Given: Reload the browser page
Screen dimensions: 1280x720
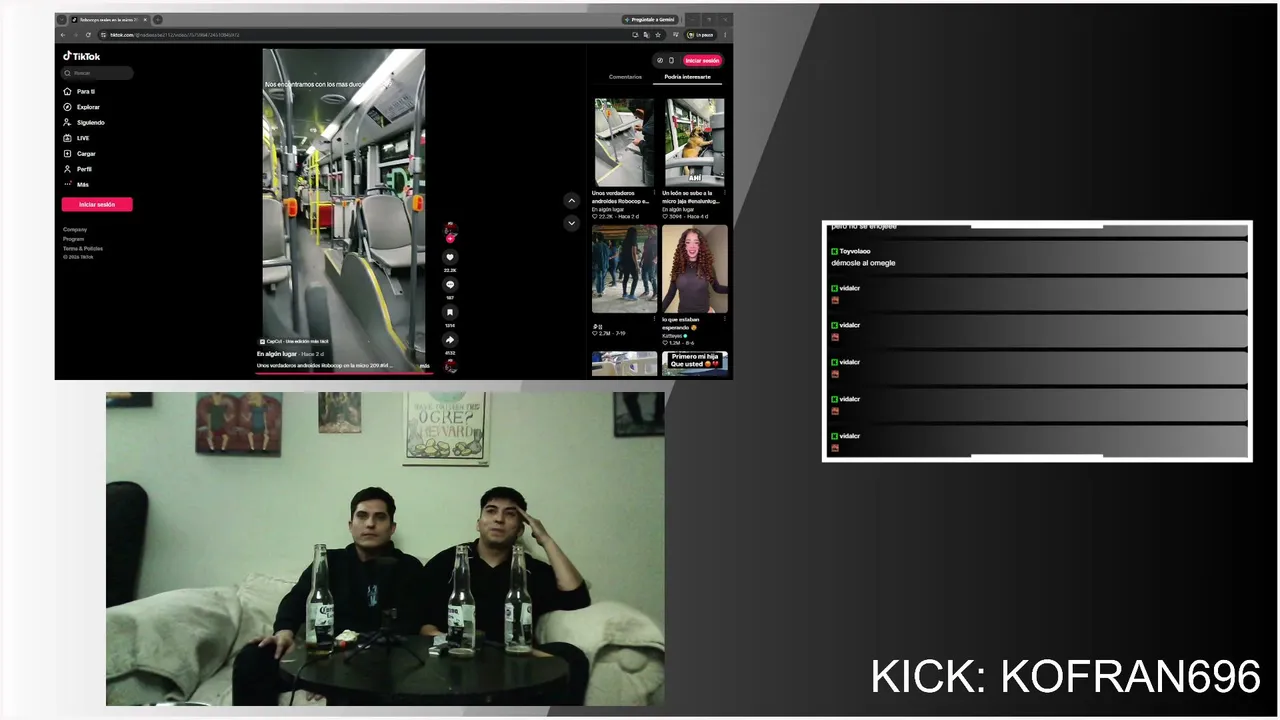Looking at the screenshot, I should click(x=88, y=35).
